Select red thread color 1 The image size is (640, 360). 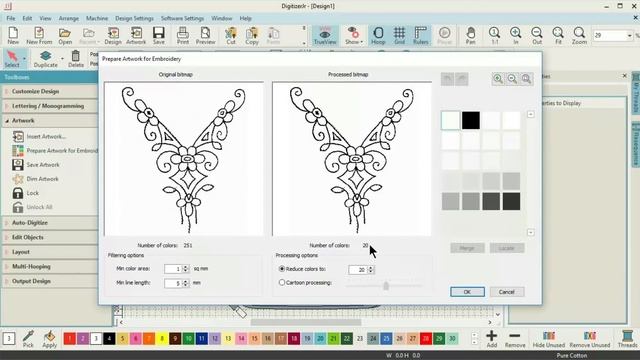[x=70, y=338]
